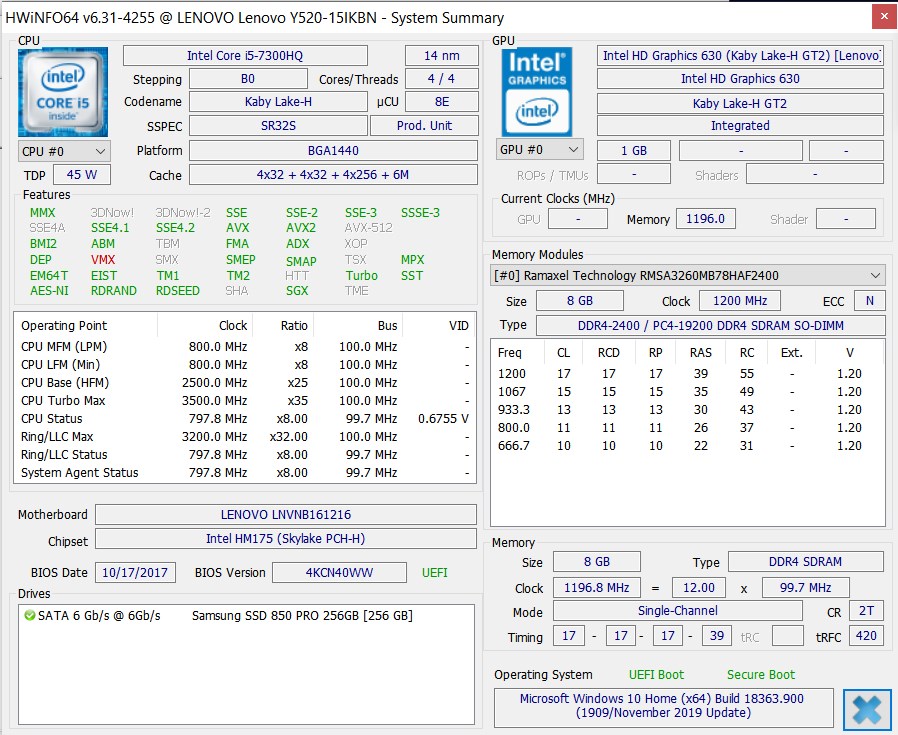Click the blue X close icon at bottom right
This screenshot has width=898, height=735.
pyautogui.click(x=866, y=709)
